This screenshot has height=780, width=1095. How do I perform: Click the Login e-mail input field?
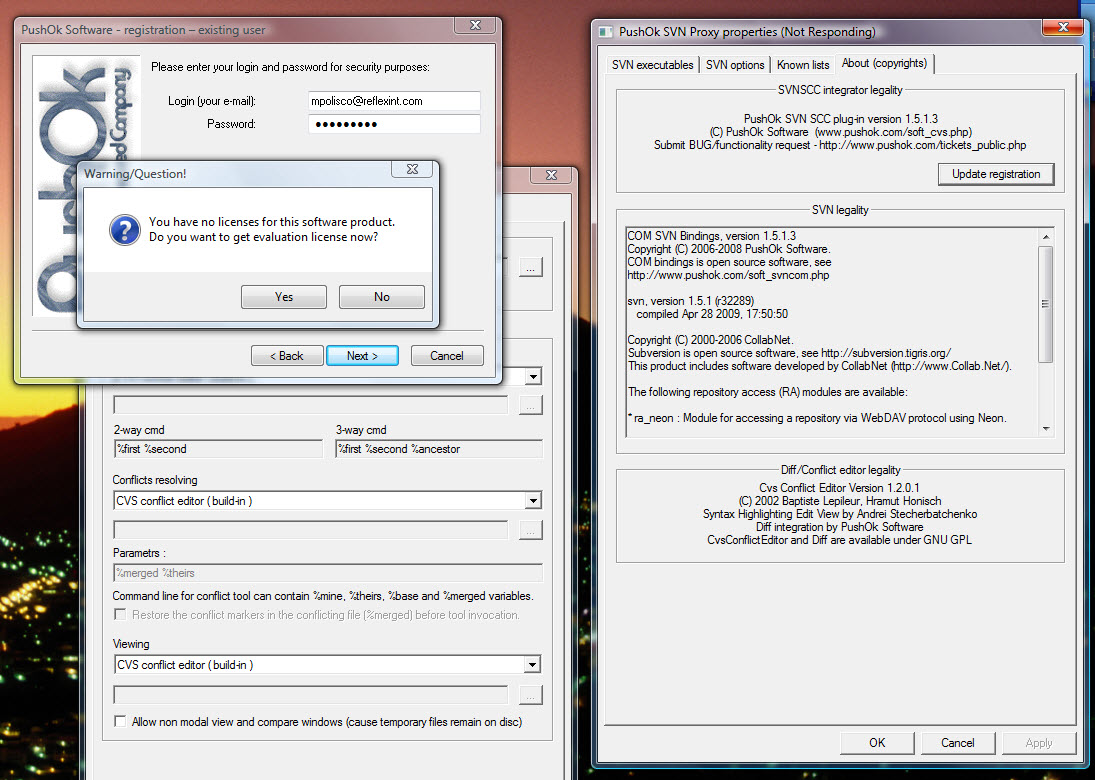(394, 101)
